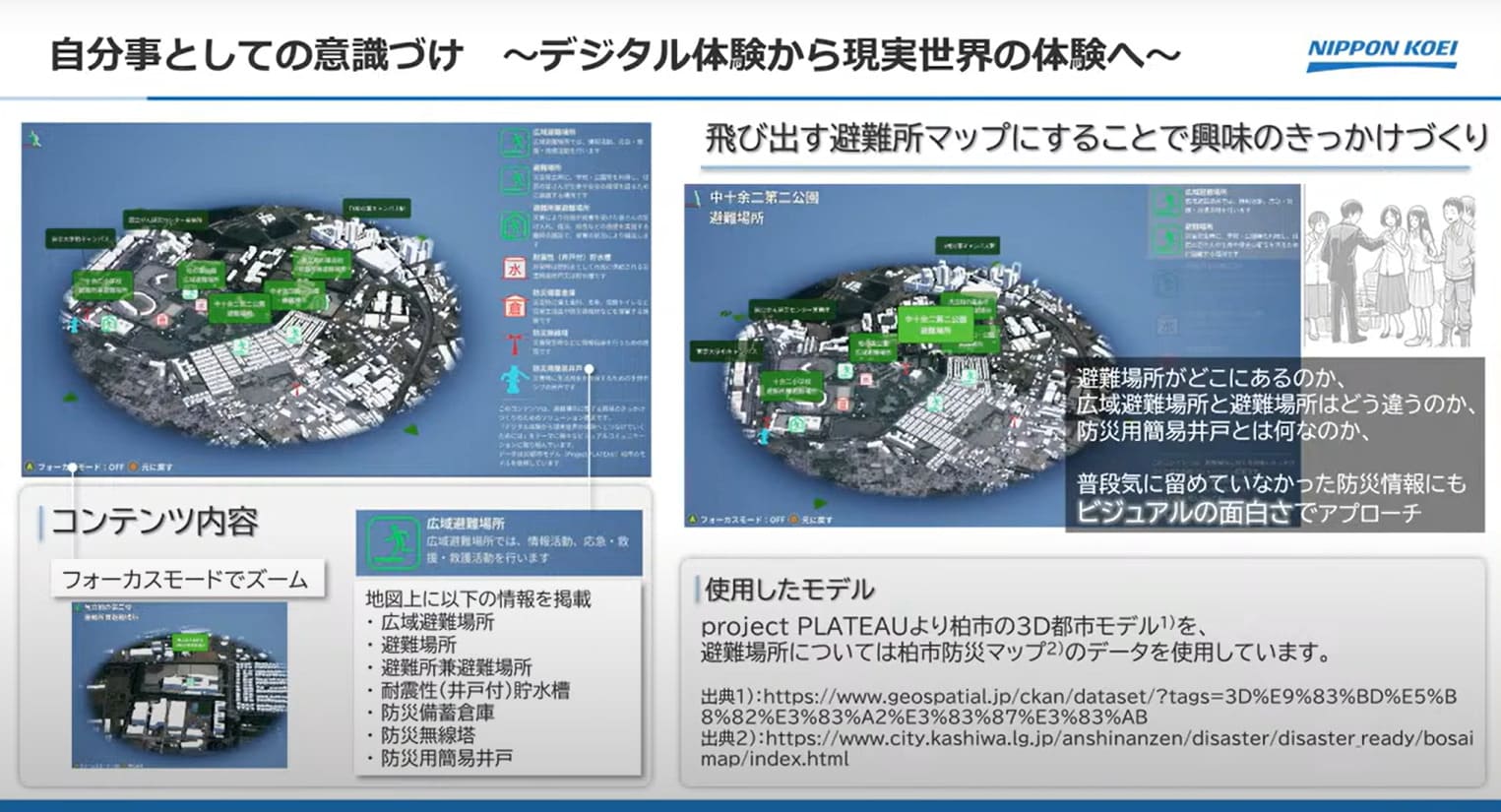The image size is (1501, 812).
Task: Click yellow A button icon in right map
Action: (x=692, y=519)
